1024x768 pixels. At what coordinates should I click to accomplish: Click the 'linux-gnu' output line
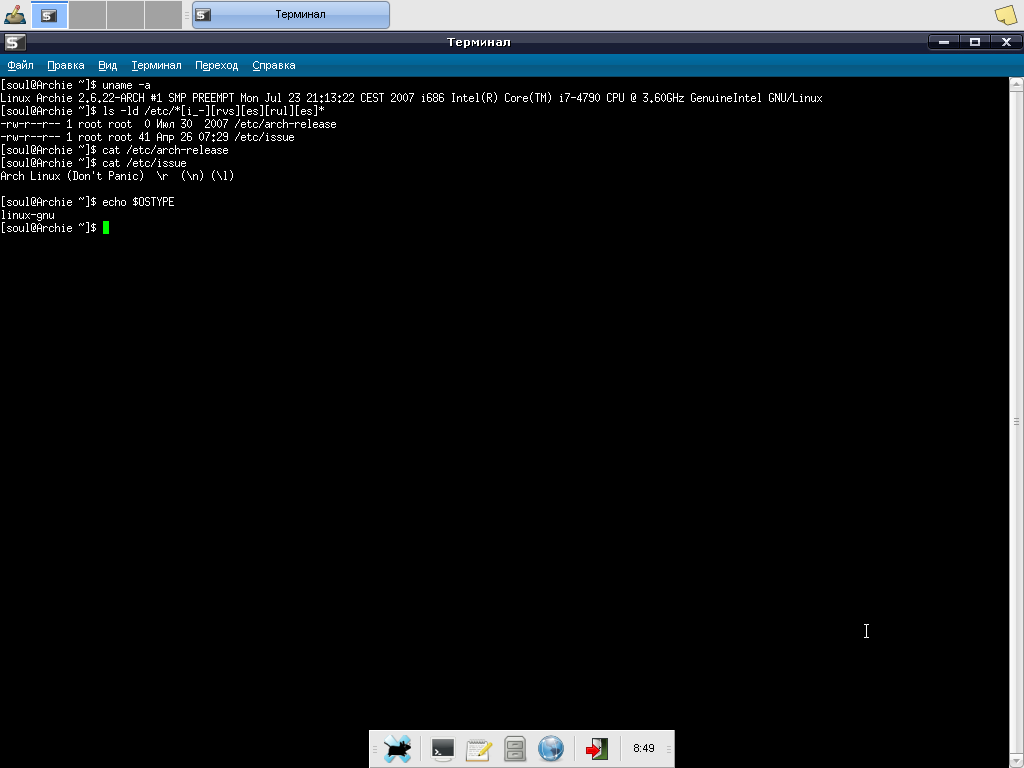[27, 216]
